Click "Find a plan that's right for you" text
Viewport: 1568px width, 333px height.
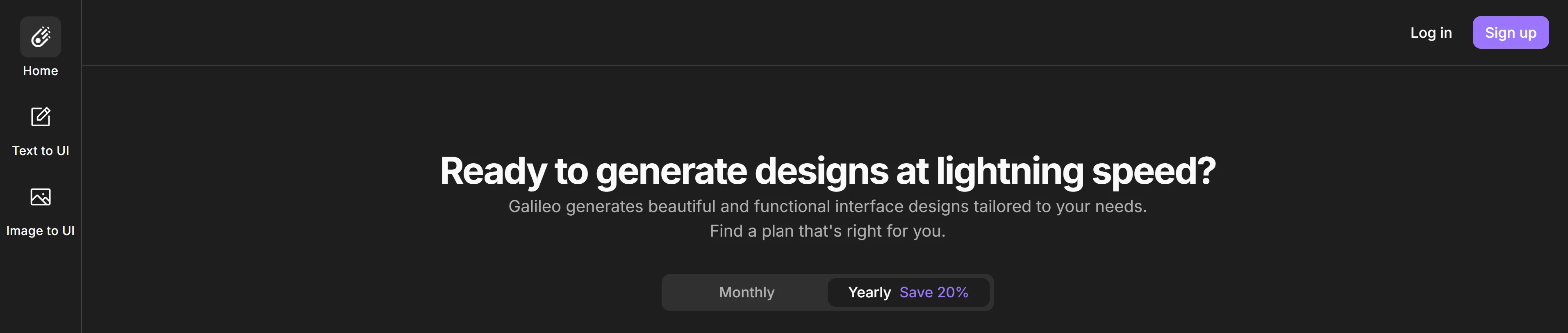tap(827, 231)
